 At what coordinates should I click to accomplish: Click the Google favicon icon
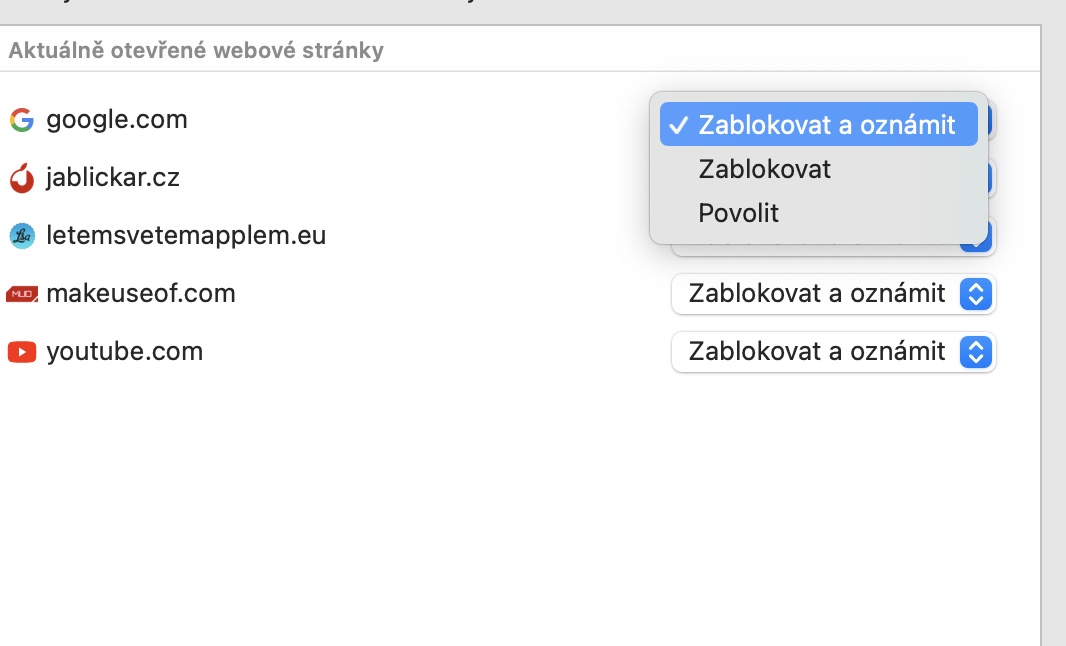21,121
